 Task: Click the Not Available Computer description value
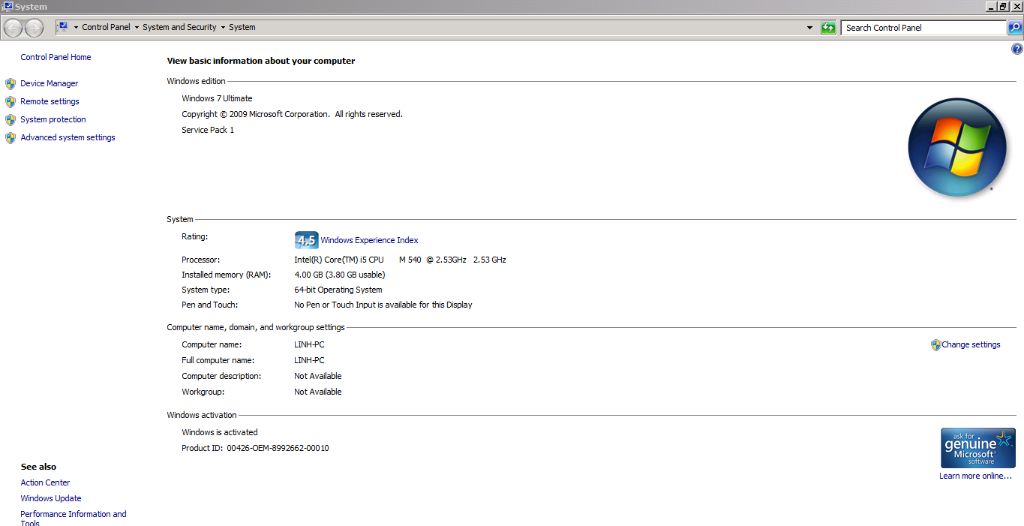pyautogui.click(x=318, y=376)
